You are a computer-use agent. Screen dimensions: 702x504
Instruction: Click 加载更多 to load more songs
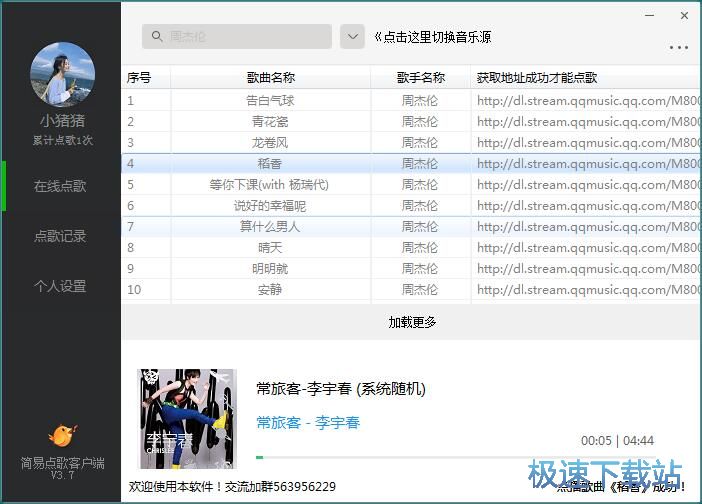[412, 322]
